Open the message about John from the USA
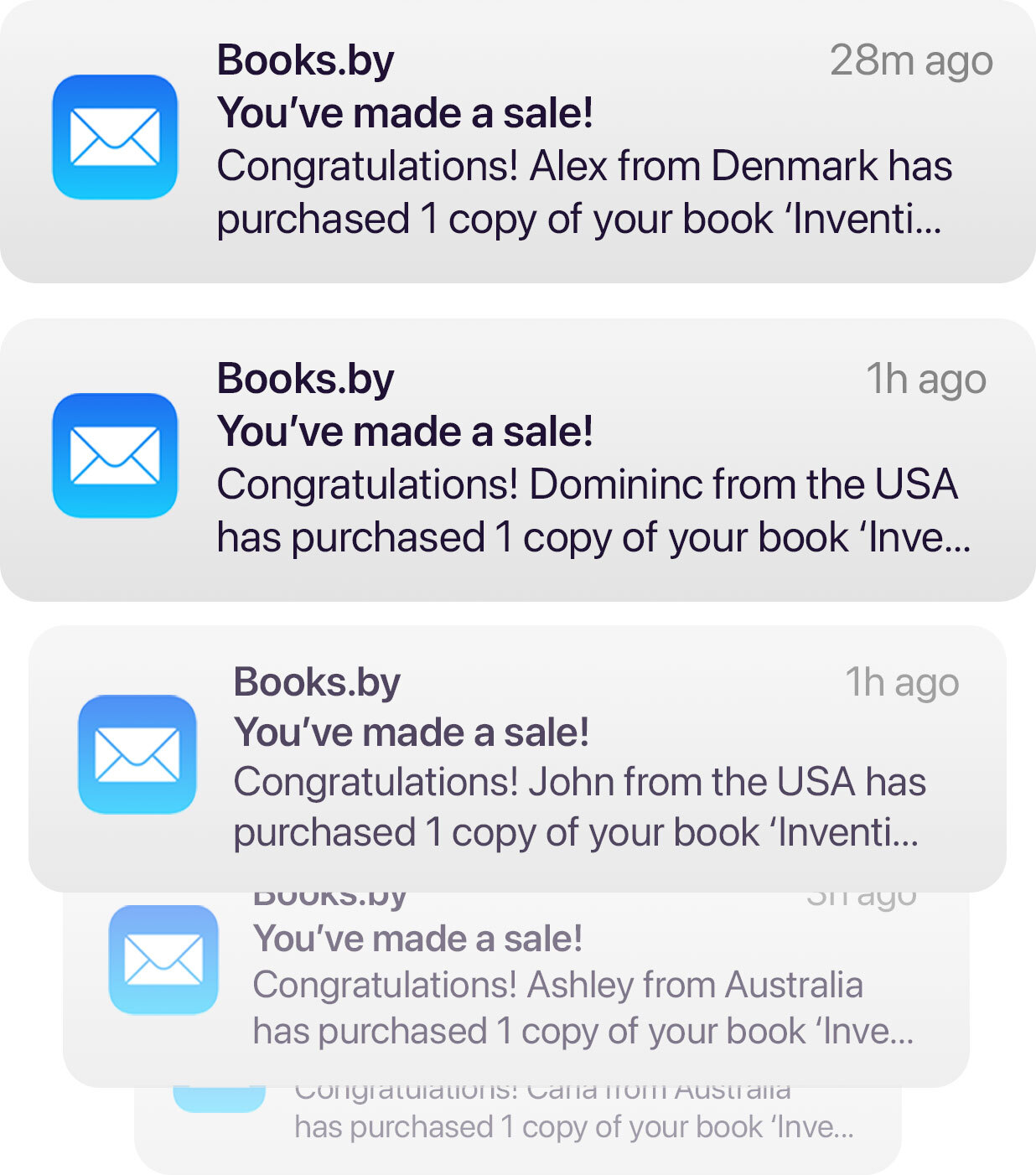This screenshot has width=1036, height=1175. point(578,808)
